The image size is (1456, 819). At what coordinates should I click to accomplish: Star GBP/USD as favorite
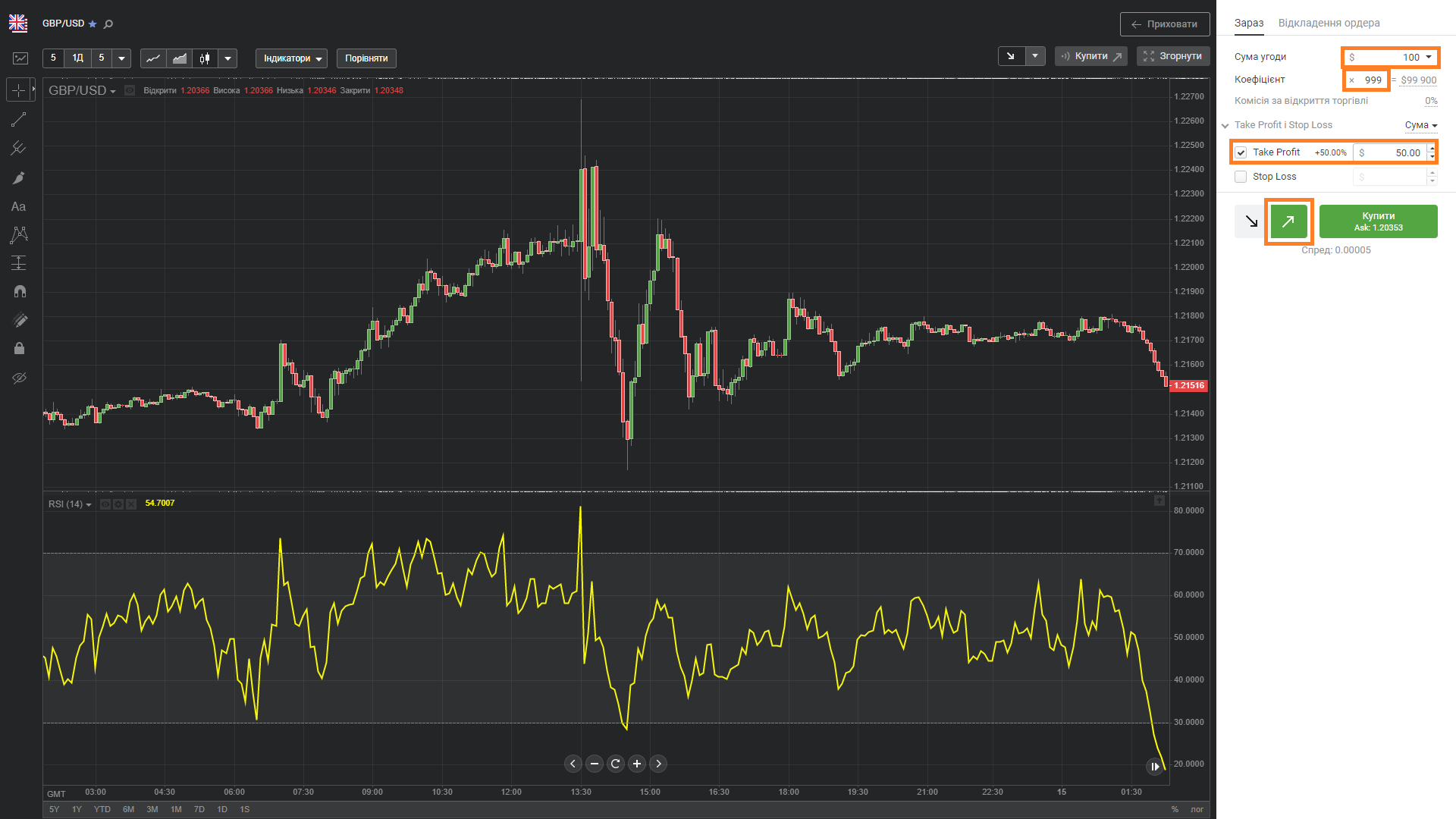tap(93, 24)
